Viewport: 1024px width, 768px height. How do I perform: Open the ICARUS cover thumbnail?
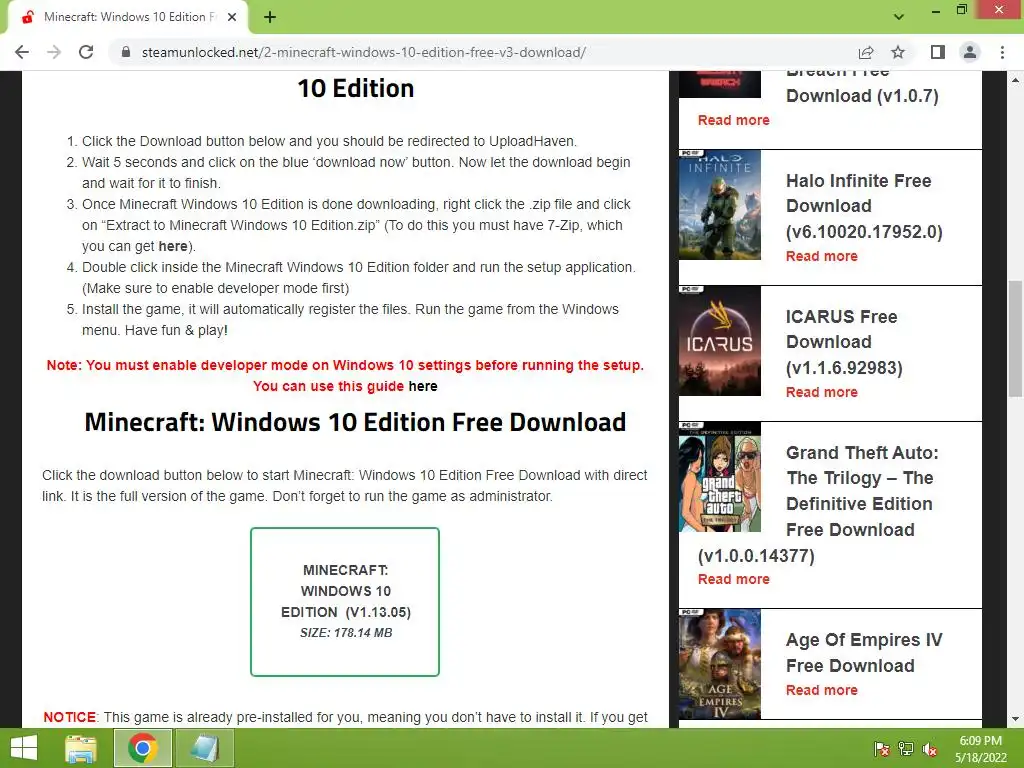[720, 341]
